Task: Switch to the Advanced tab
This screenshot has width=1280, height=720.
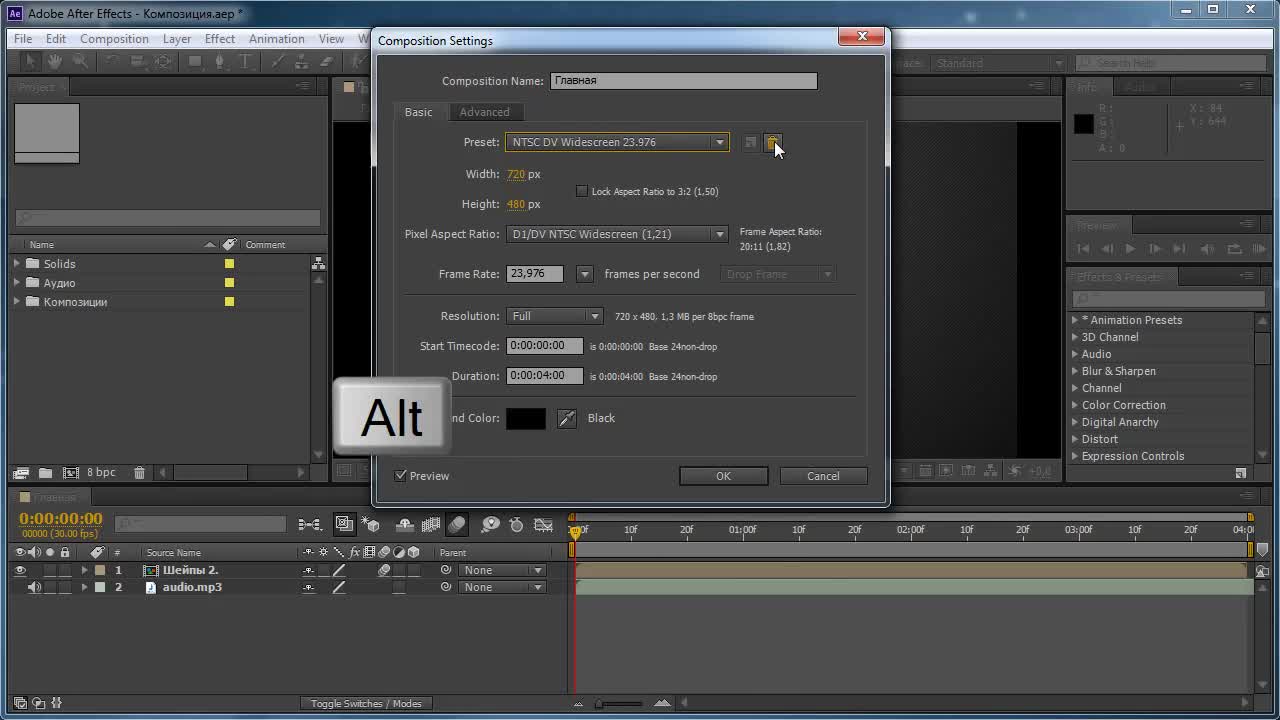Action: click(484, 112)
